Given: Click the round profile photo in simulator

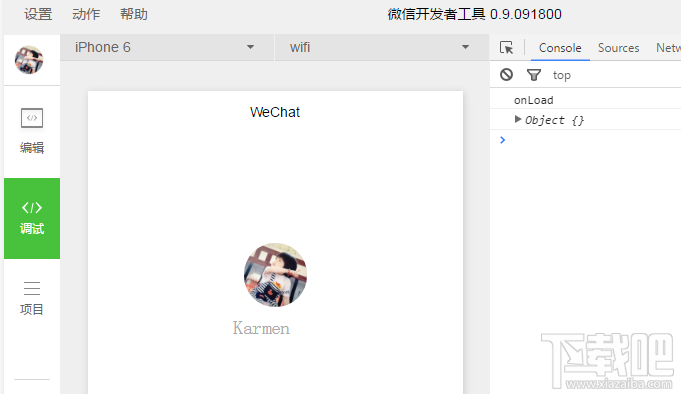Looking at the screenshot, I should [x=275, y=275].
